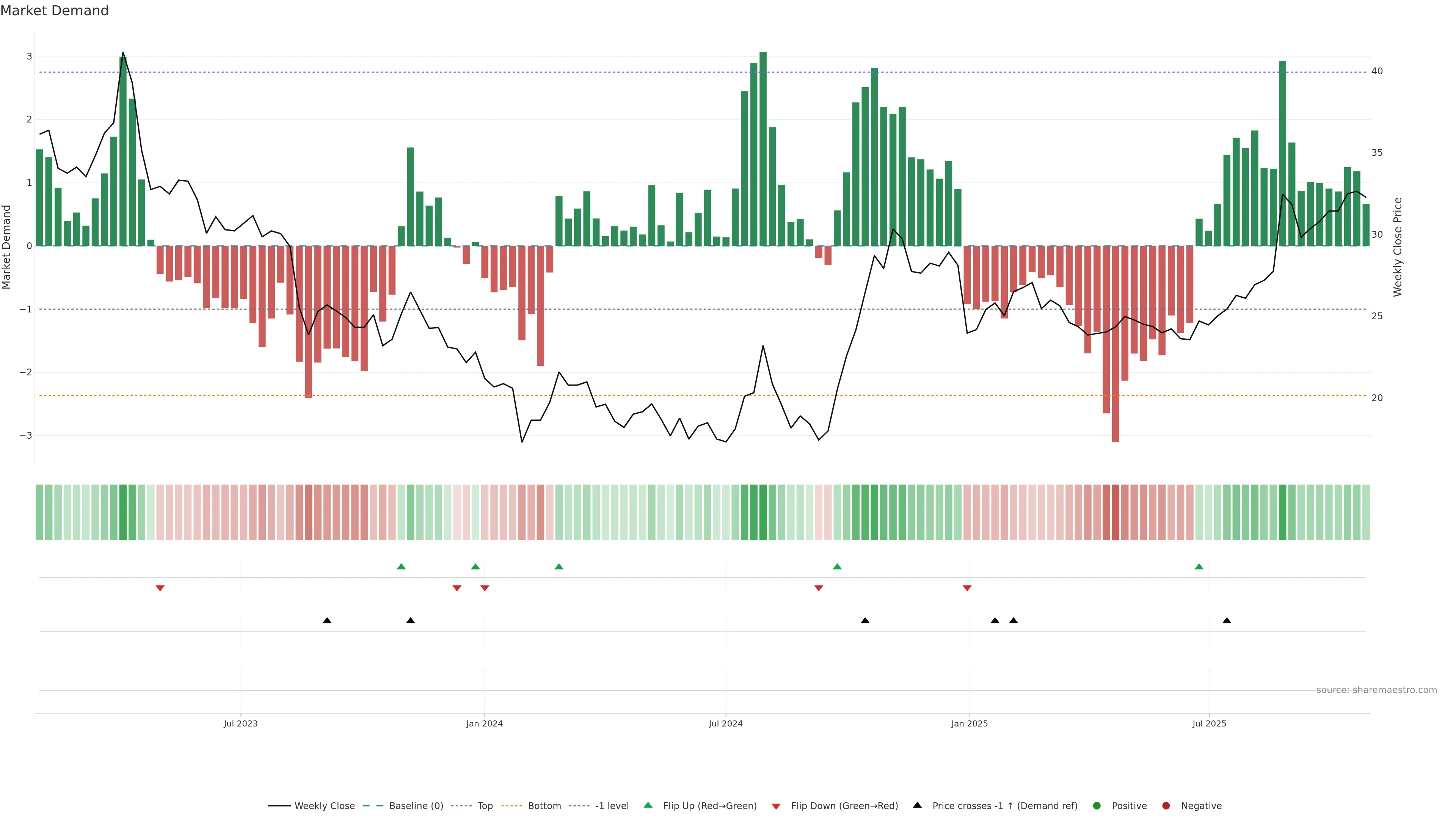Click the Market Demand chart title

point(54,11)
